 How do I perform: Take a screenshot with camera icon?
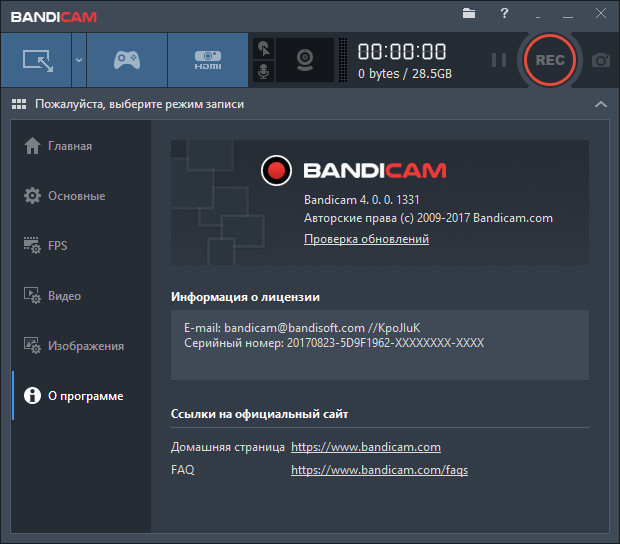pos(600,60)
